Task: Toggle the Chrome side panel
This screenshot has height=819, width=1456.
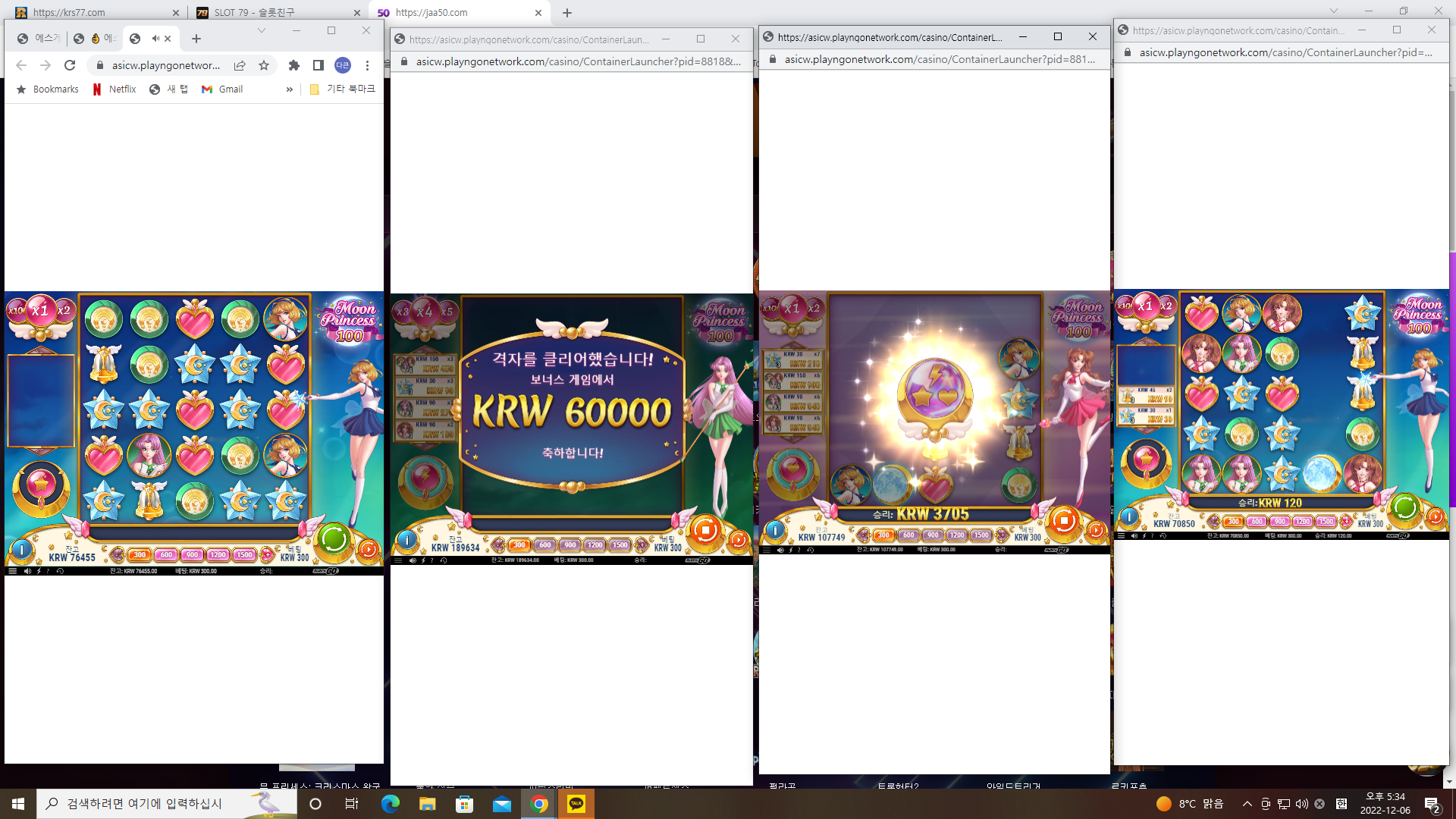Action: [318, 65]
